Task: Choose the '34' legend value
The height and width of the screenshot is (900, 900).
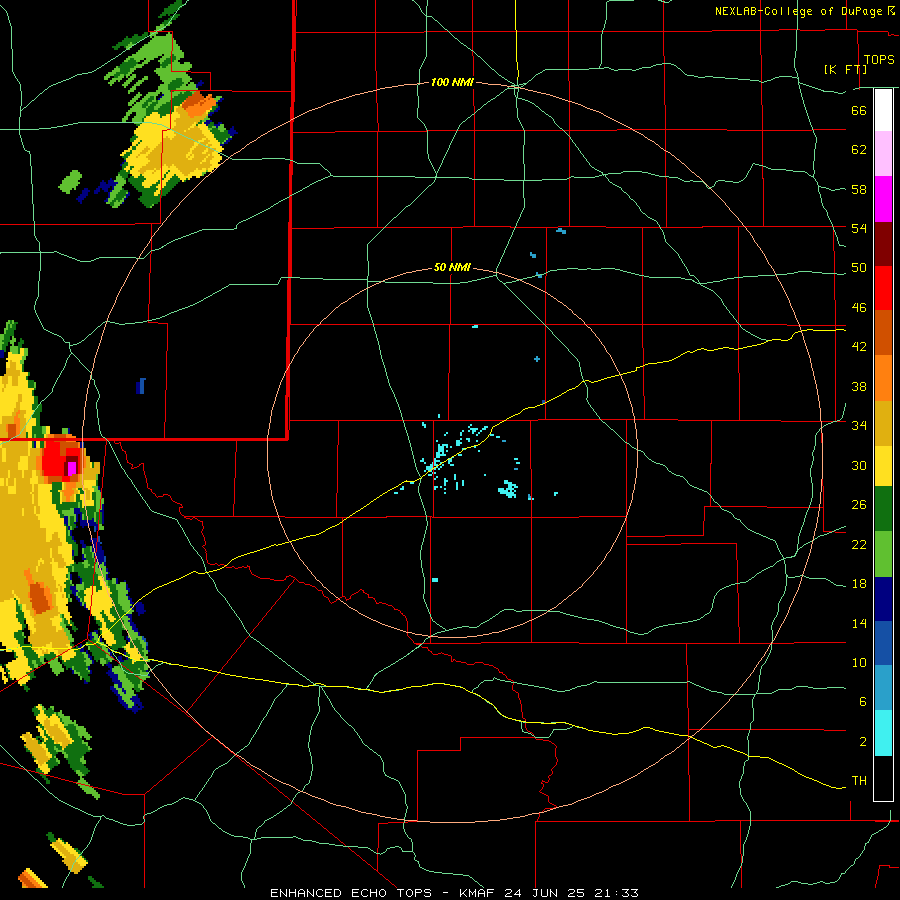Action: pyautogui.click(x=859, y=425)
